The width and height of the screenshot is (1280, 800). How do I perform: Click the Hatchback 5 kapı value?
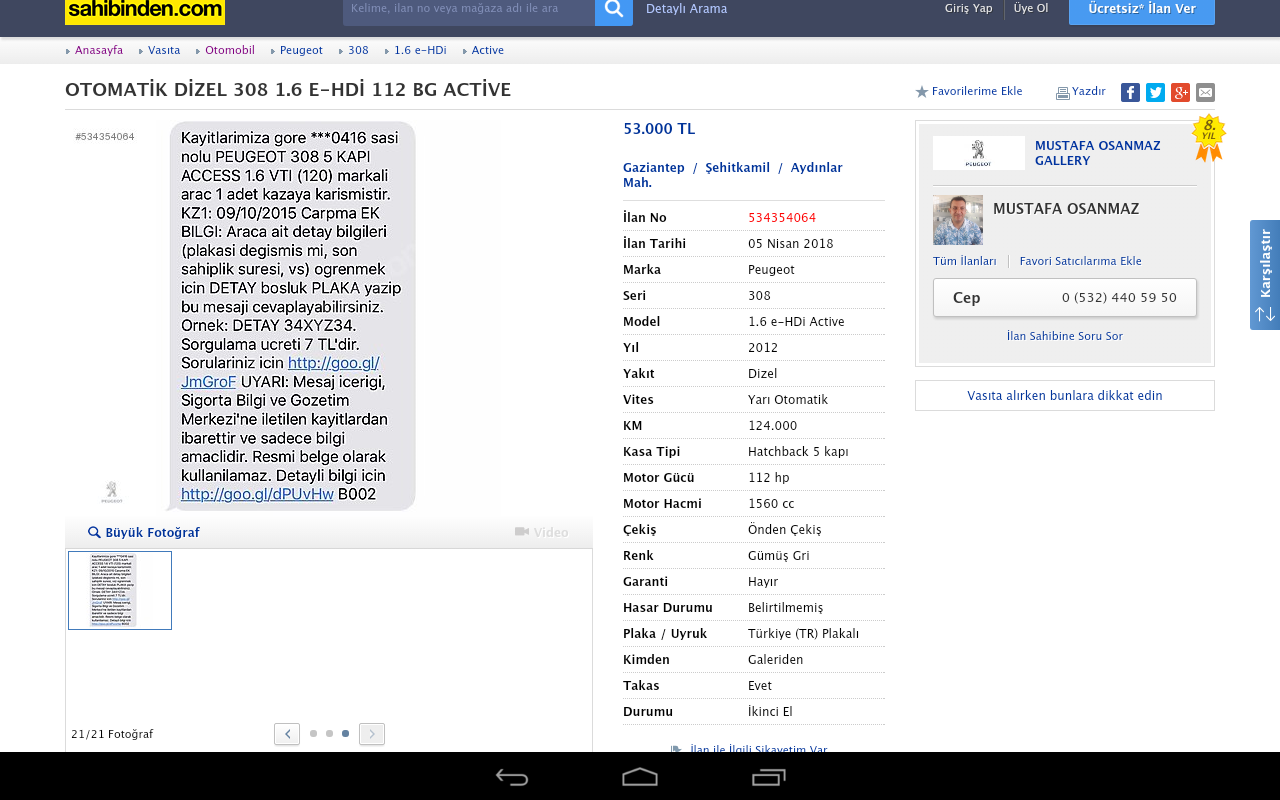798,452
